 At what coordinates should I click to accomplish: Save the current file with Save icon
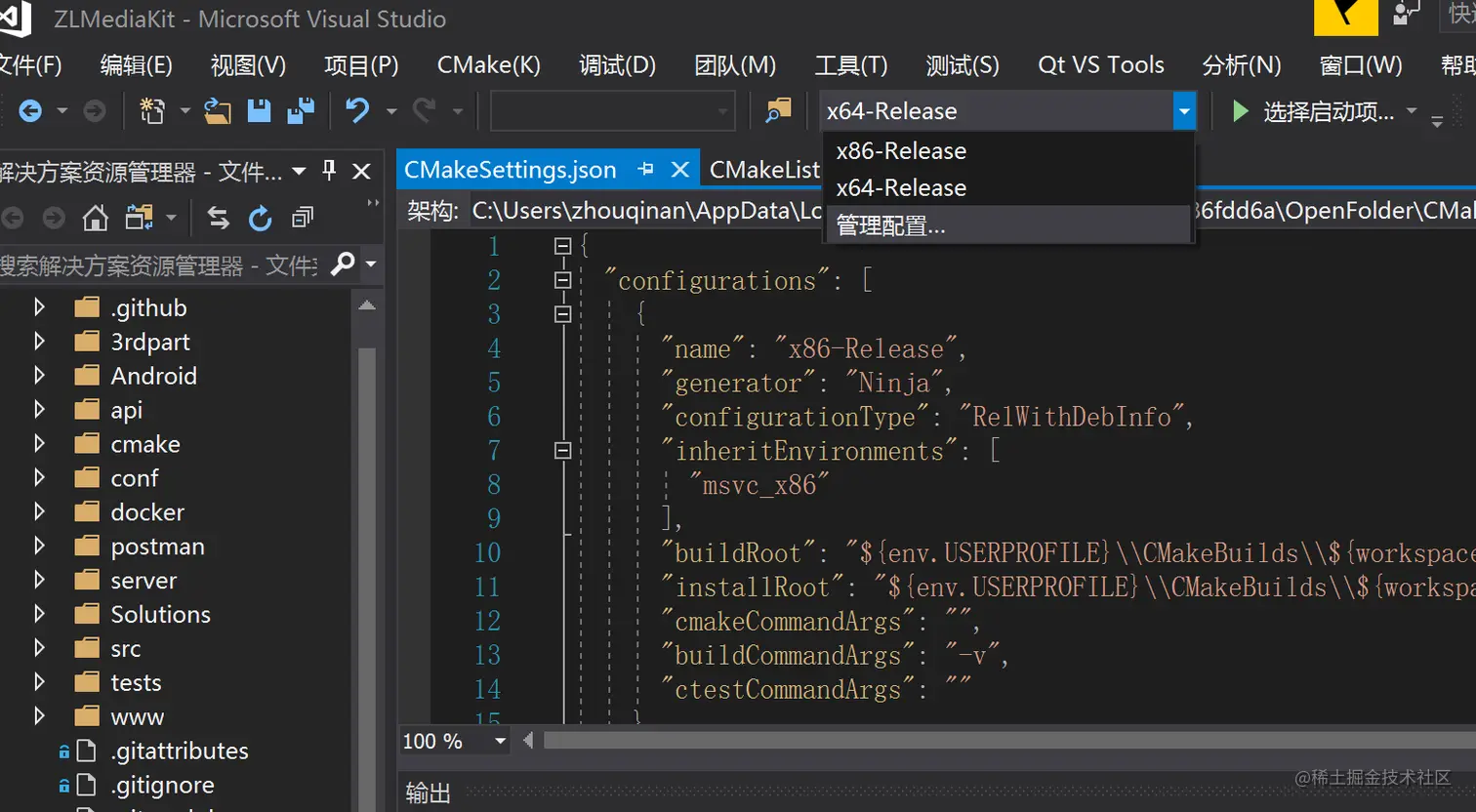pos(259,111)
